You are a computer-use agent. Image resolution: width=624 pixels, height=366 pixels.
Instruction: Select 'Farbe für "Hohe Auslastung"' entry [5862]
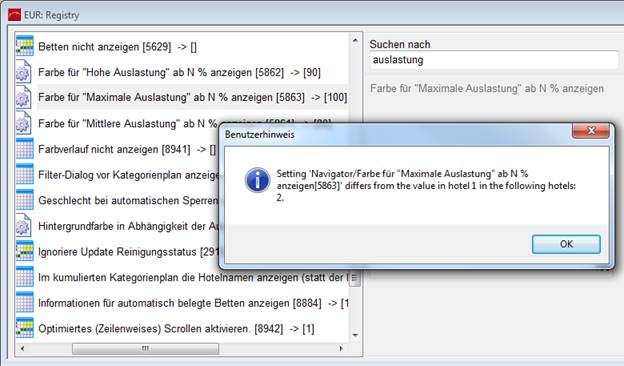[x=179, y=72]
